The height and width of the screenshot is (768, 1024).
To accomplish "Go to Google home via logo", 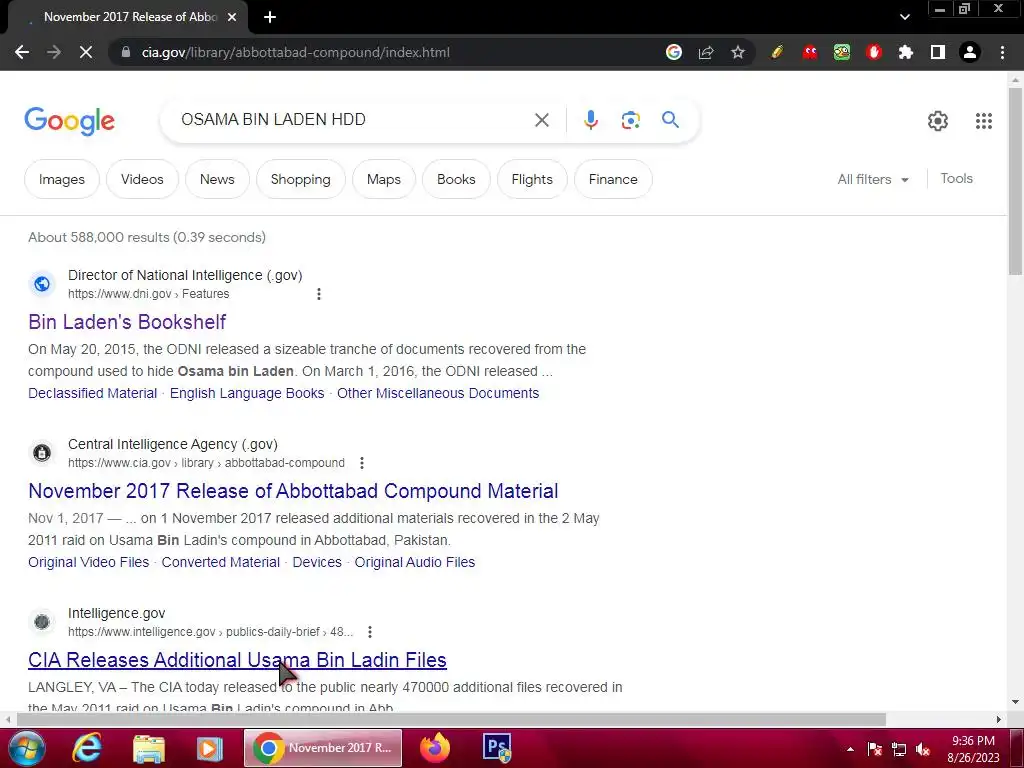I will click(x=69, y=121).
